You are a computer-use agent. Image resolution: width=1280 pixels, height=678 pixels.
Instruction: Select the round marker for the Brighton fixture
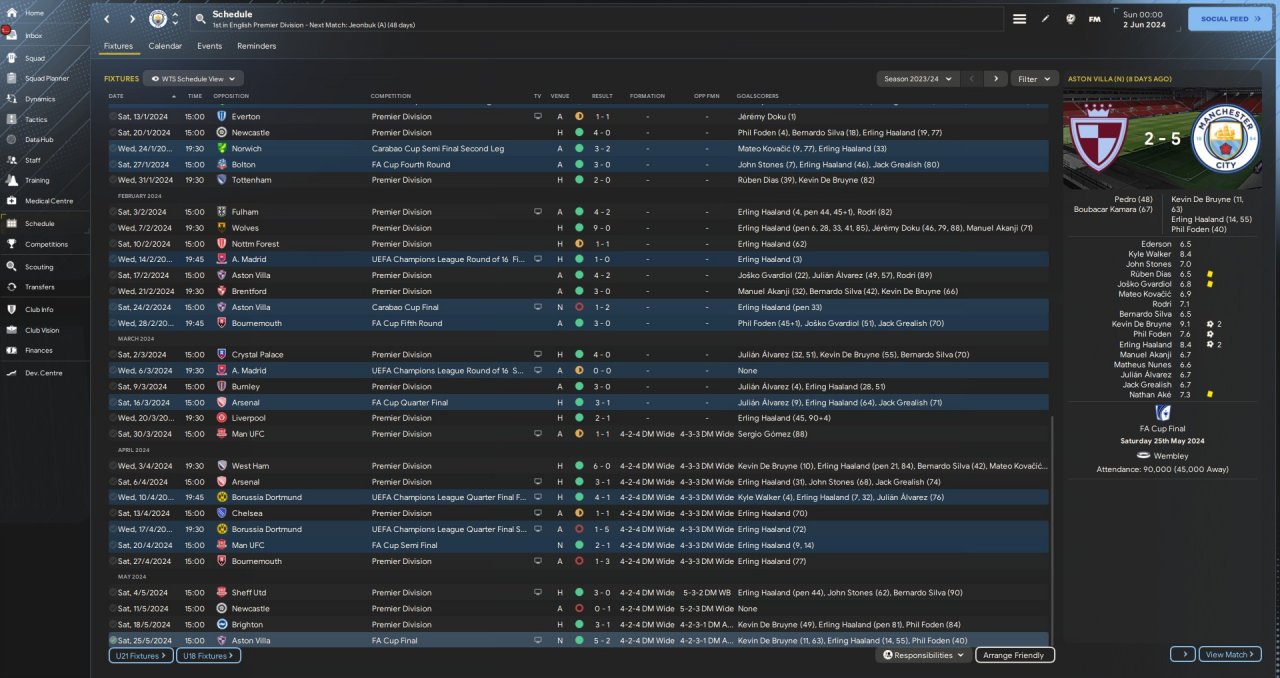coord(113,624)
